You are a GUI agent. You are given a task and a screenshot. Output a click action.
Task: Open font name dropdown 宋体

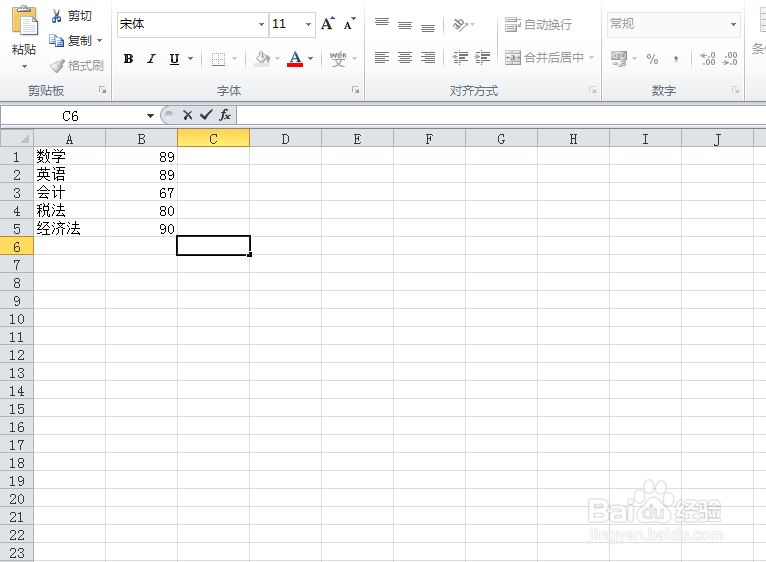pos(261,24)
